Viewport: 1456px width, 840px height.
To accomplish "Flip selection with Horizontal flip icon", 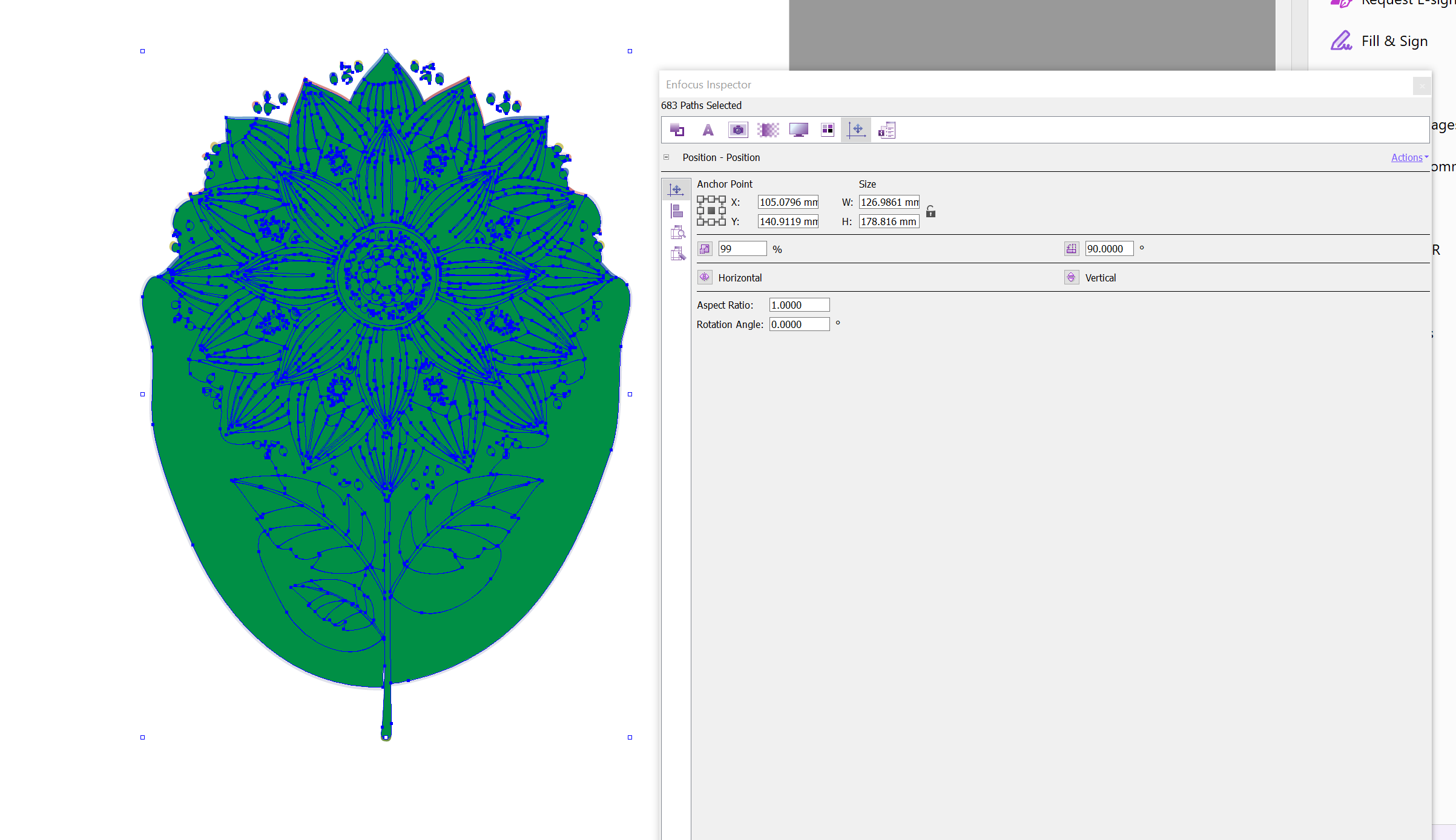I will pyautogui.click(x=705, y=277).
